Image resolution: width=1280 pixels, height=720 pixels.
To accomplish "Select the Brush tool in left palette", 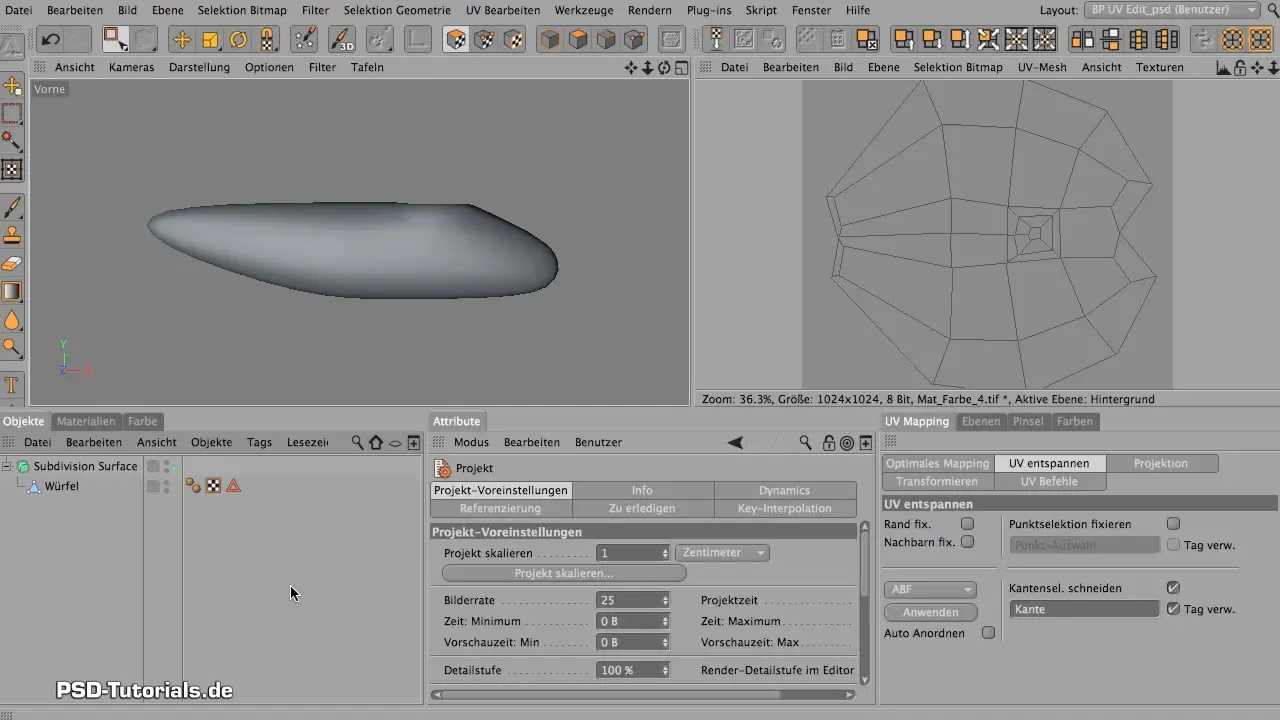I will 13,208.
